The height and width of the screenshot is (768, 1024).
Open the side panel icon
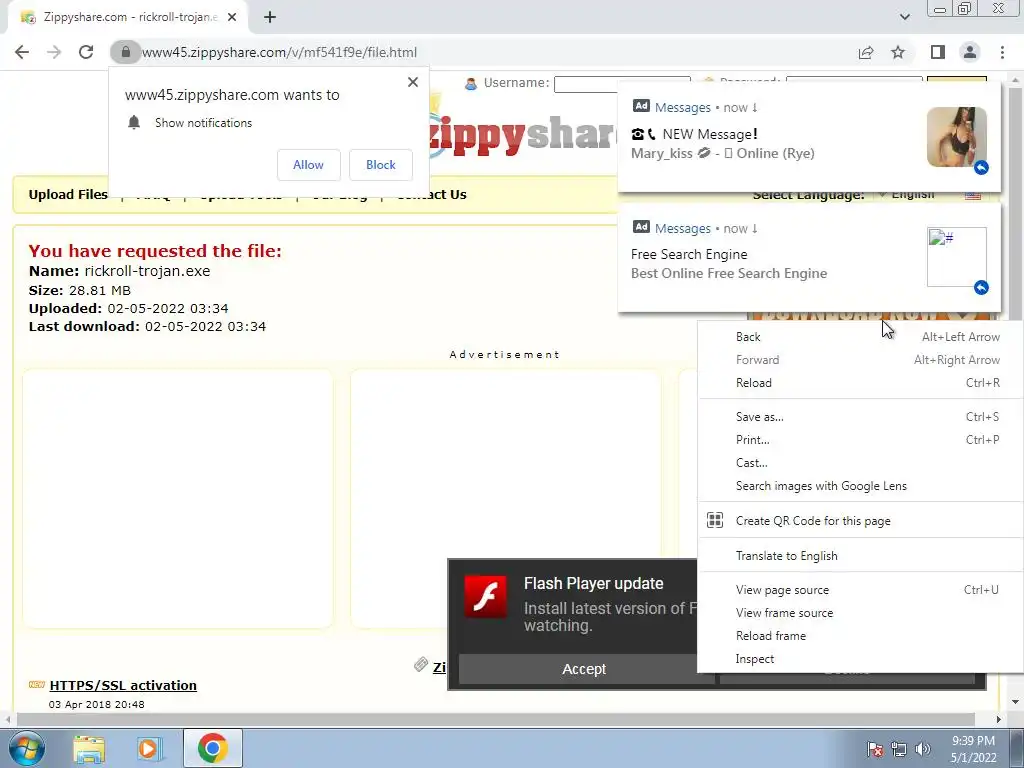click(x=938, y=52)
